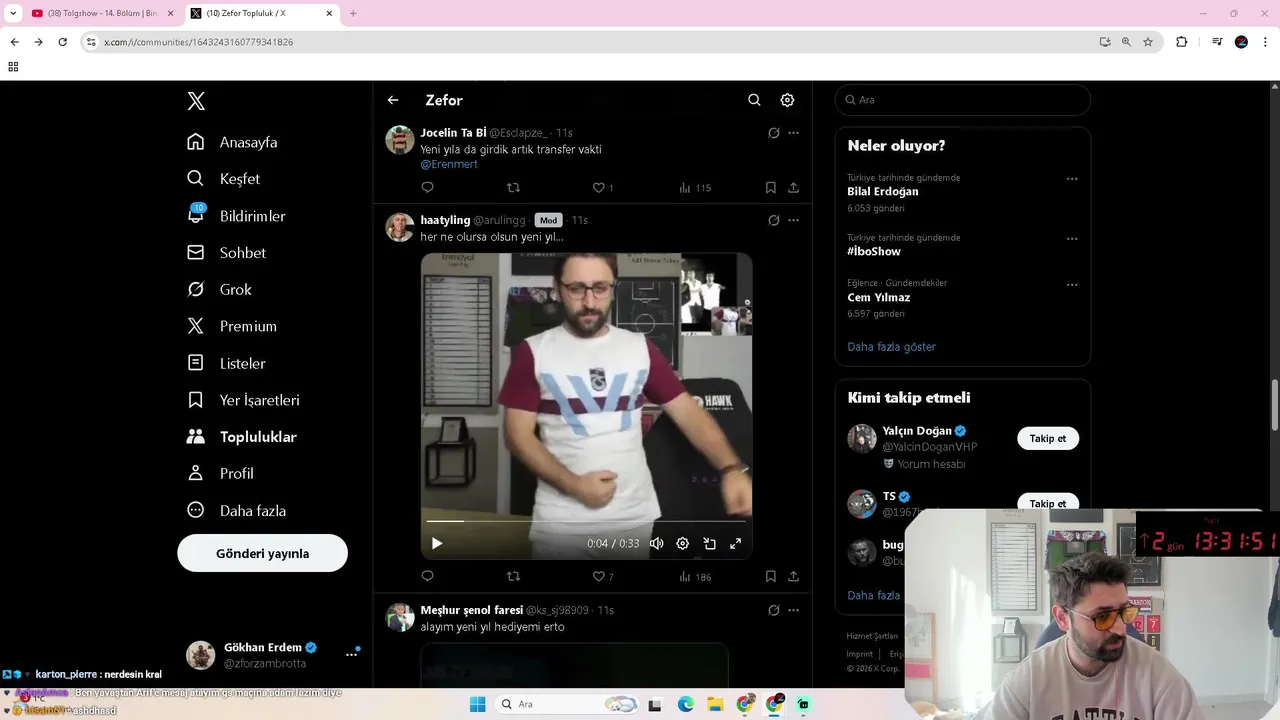Repost Jocelin Ta Bİ post

pos(513,188)
